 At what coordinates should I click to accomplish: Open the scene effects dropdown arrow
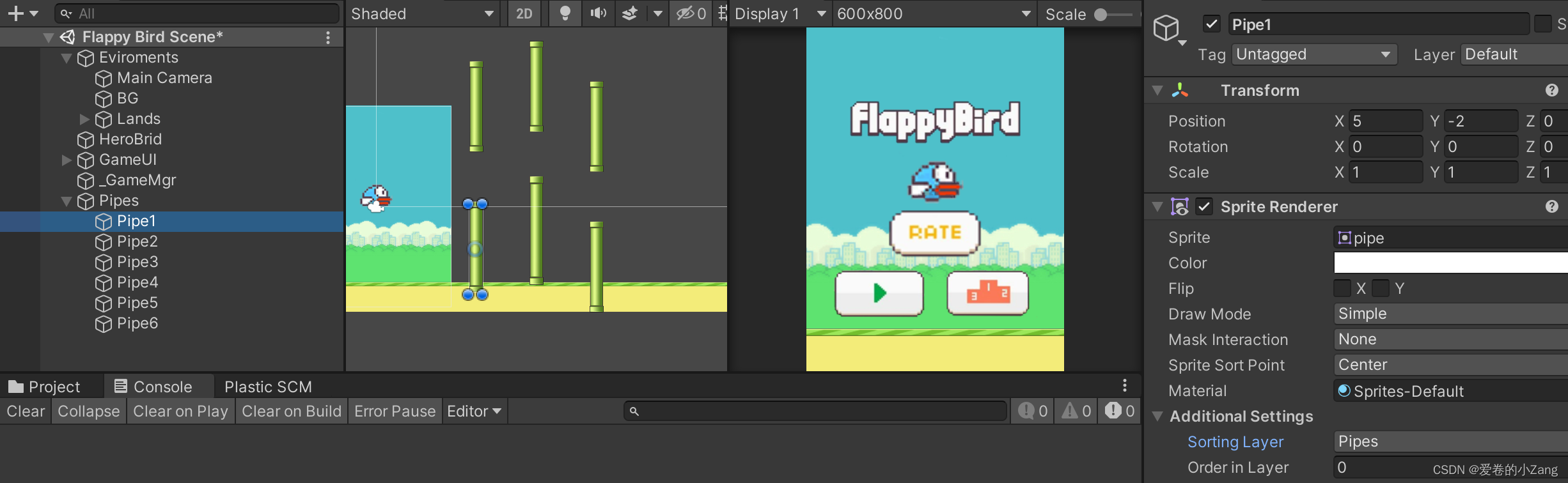[657, 13]
